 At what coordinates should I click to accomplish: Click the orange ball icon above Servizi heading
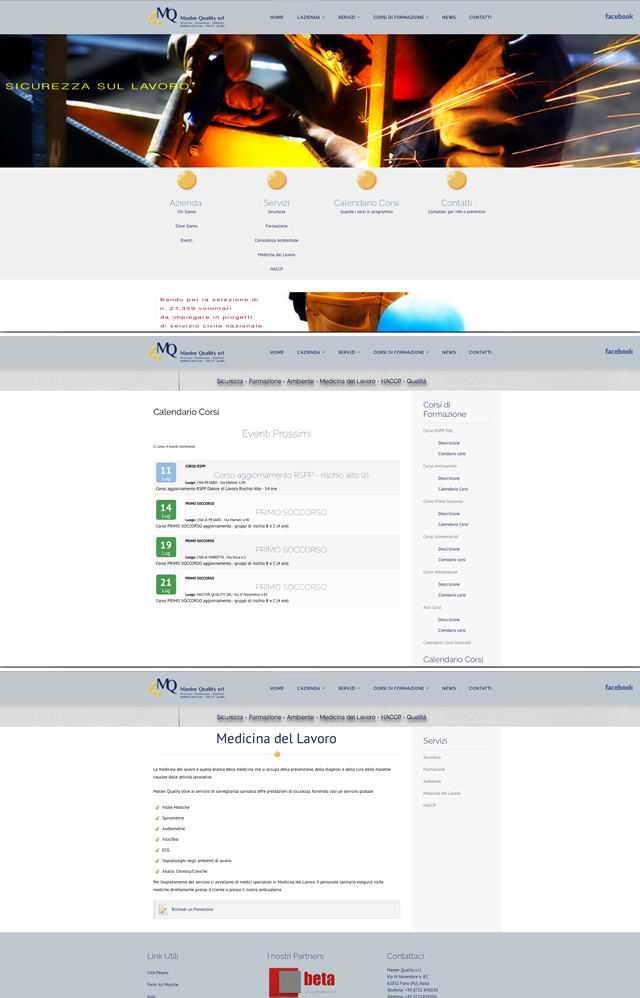click(277, 180)
